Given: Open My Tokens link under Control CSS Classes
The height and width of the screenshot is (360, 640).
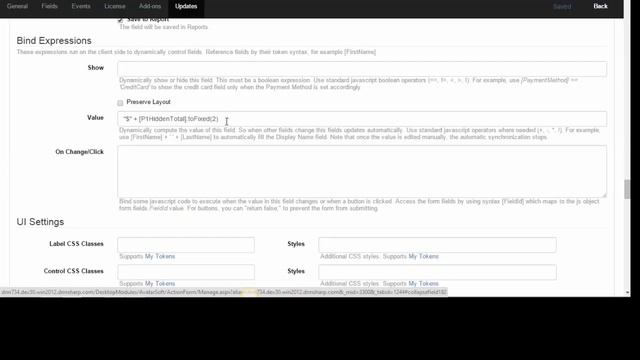Looking at the screenshot, I should point(160,283).
